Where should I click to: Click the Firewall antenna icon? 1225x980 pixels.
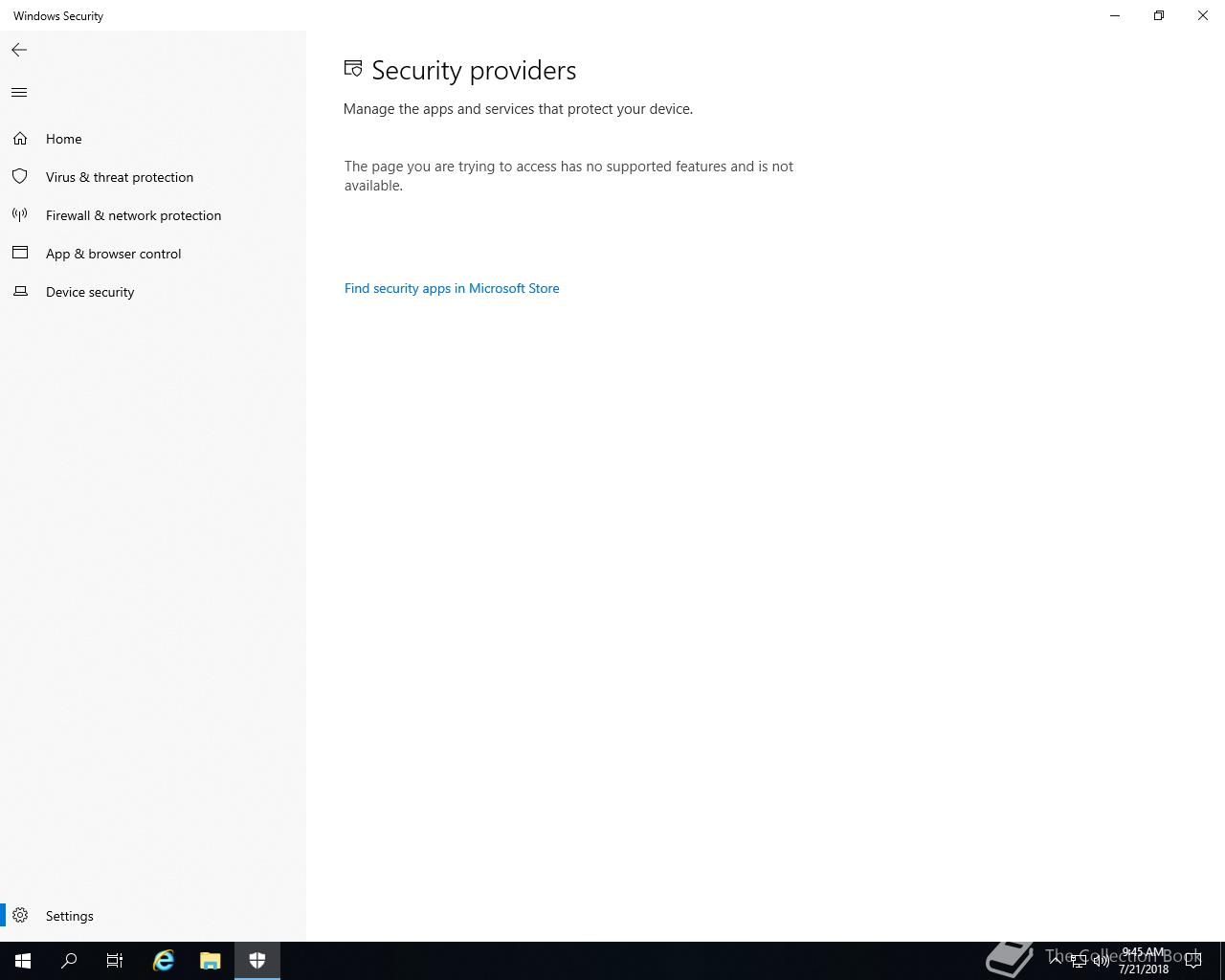(20, 215)
